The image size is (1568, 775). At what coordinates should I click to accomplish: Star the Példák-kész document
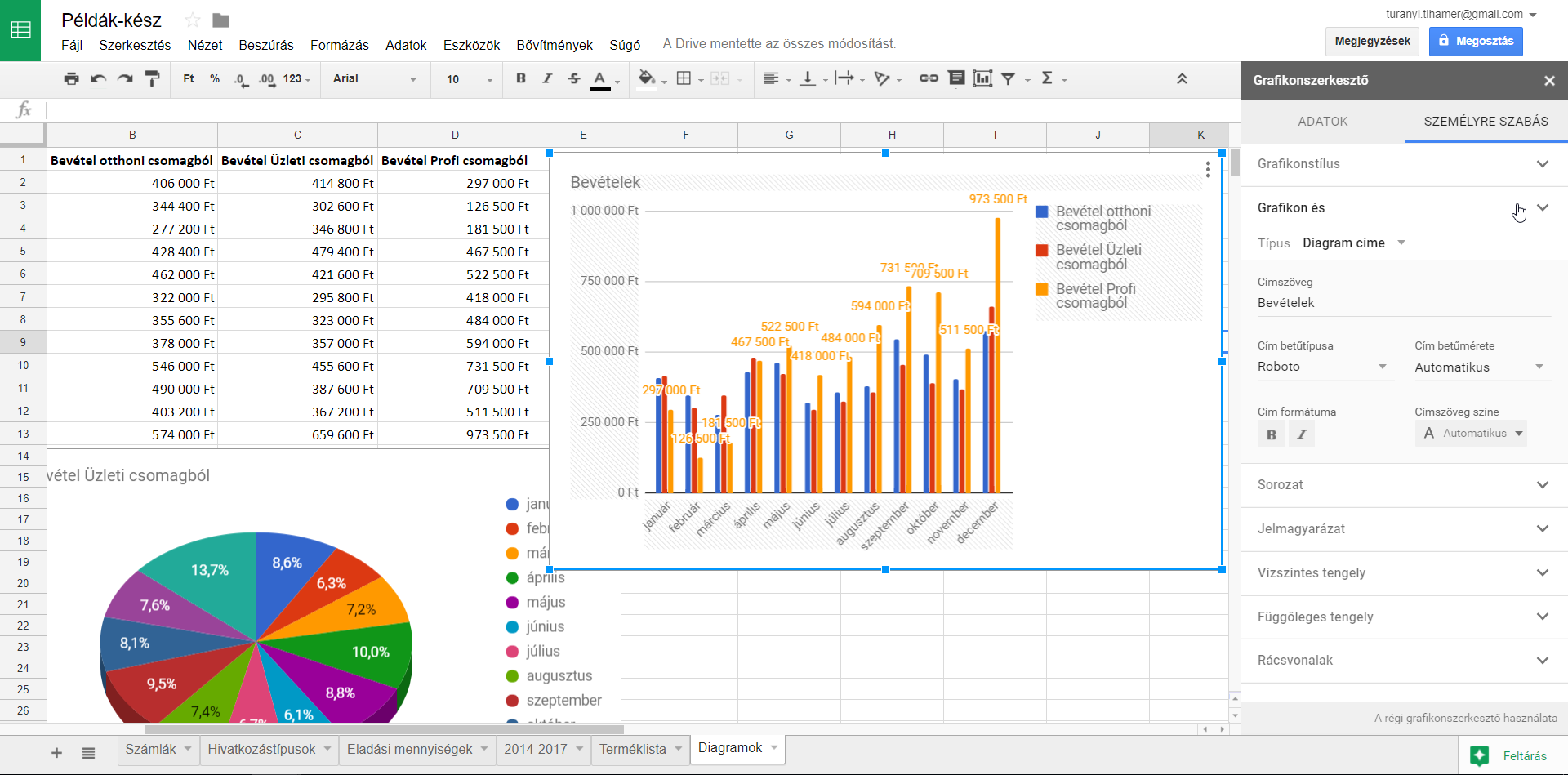tap(193, 20)
